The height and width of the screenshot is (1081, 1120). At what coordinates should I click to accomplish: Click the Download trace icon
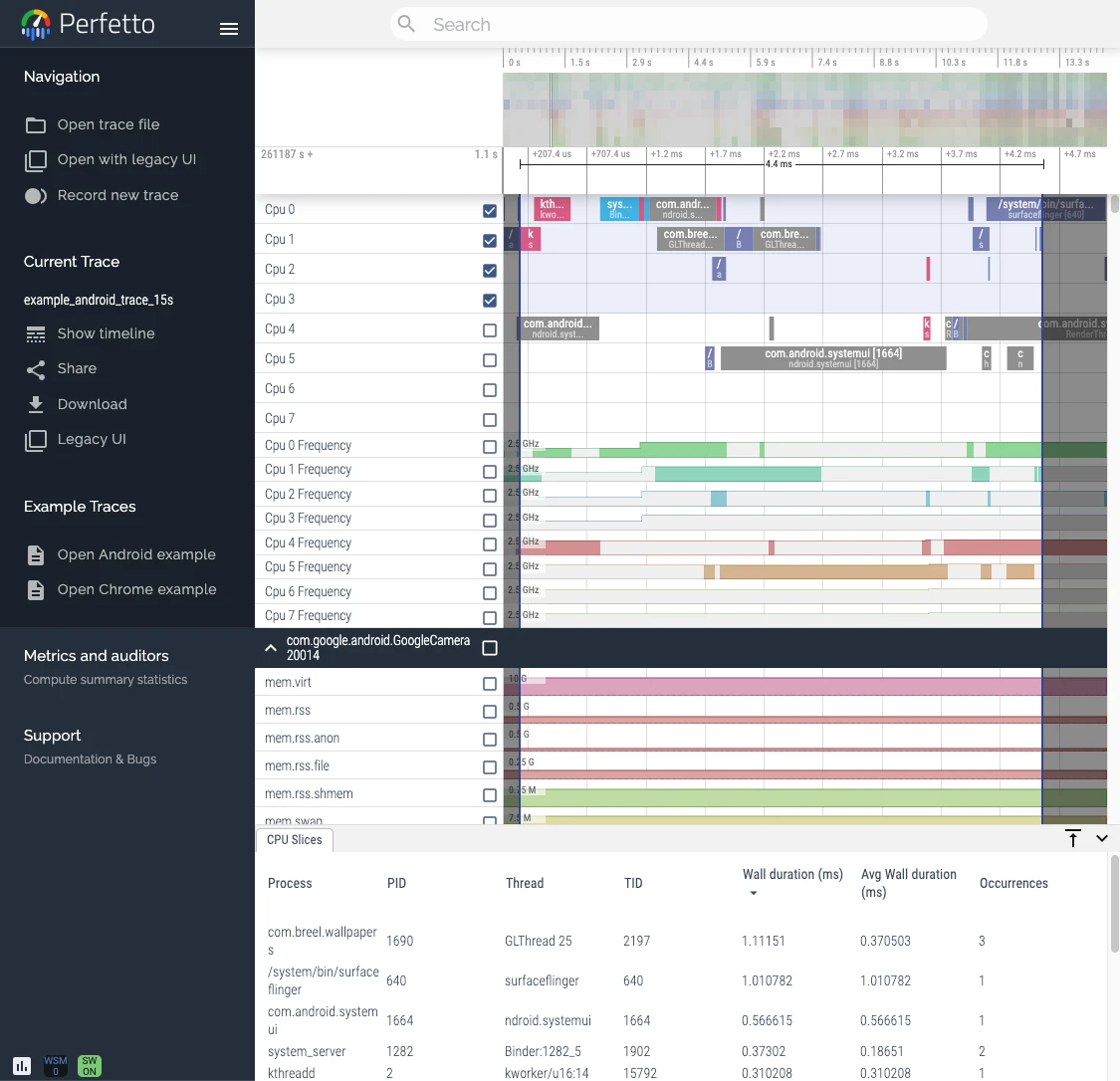coord(36,404)
